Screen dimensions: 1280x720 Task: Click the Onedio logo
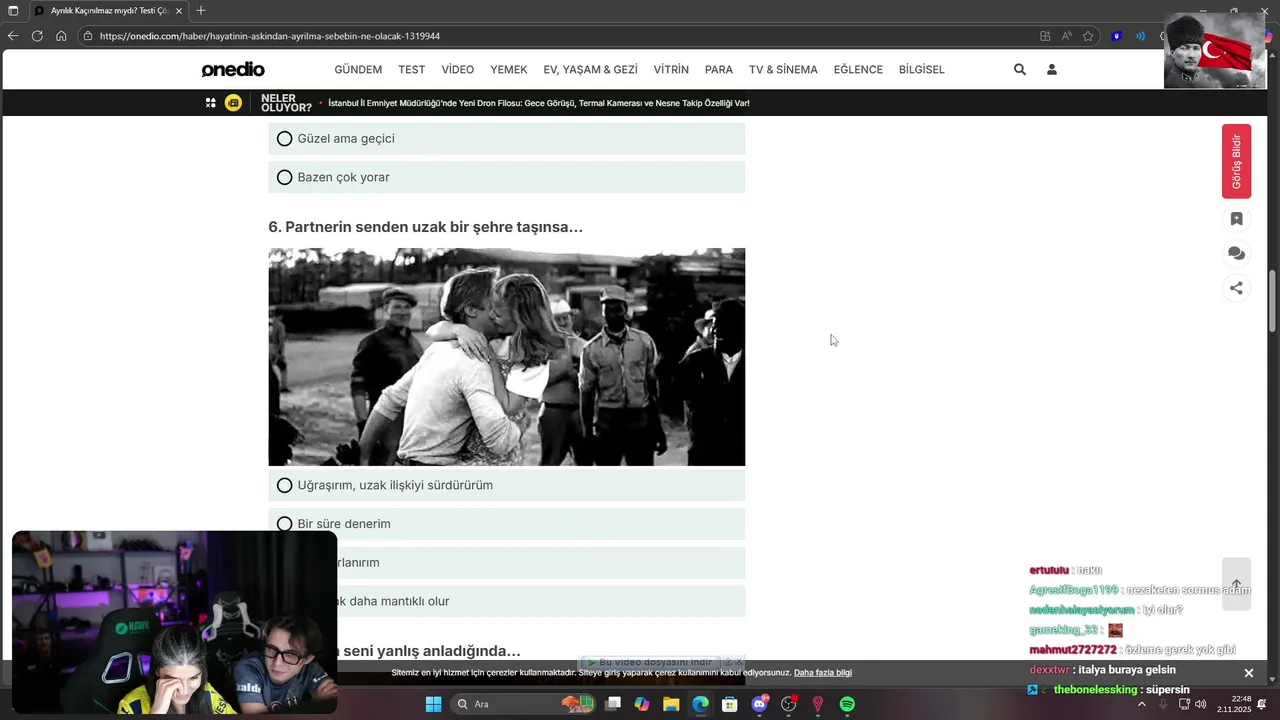(x=233, y=70)
